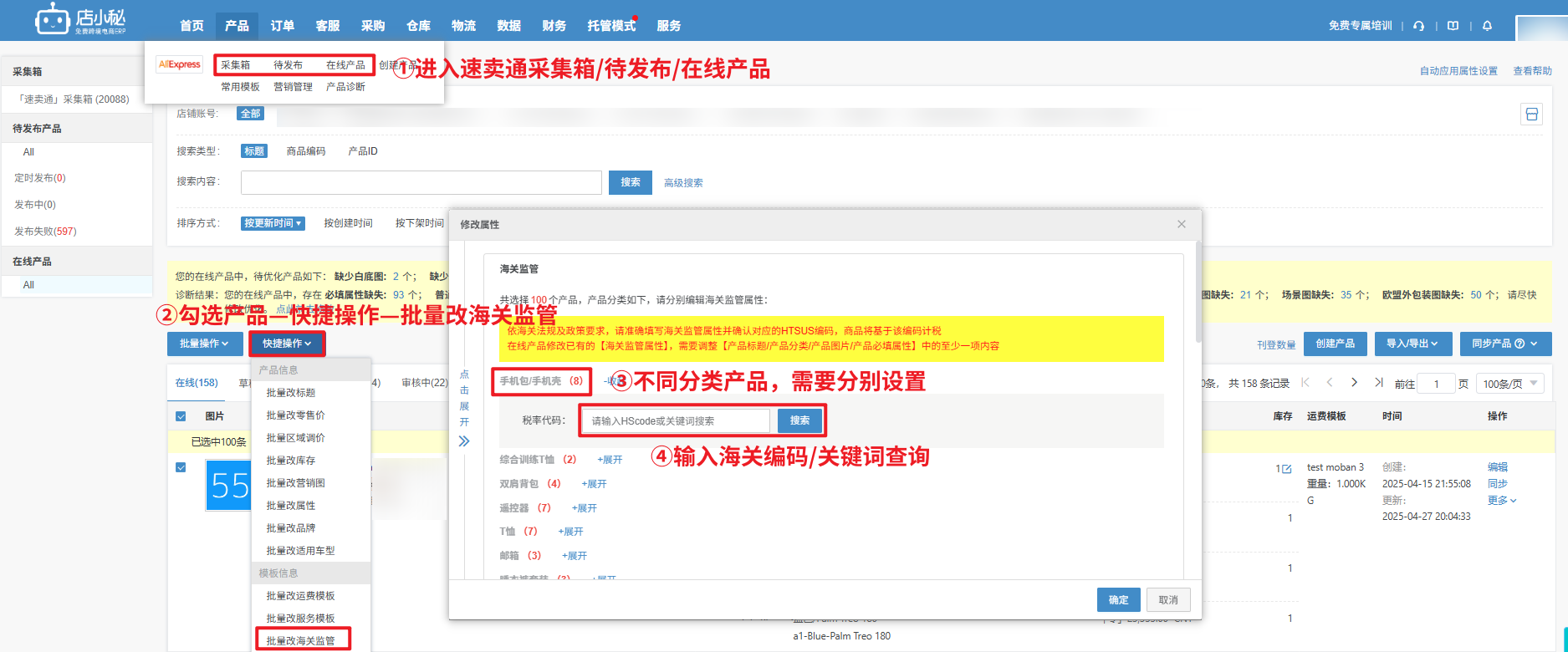This screenshot has width=1568, height=652.
Task: Expand 综合训练T恤 category section
Action: coord(610,460)
